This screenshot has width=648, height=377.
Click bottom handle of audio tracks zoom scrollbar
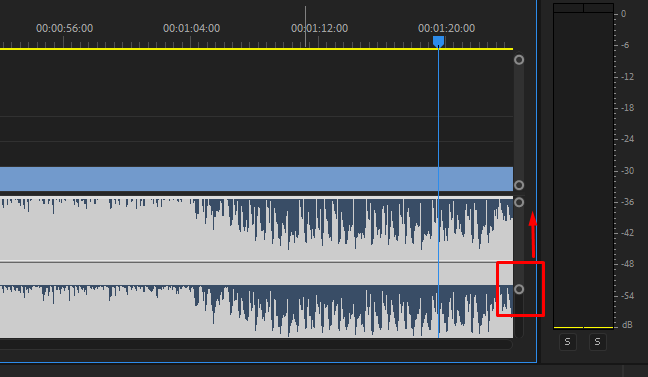point(519,289)
